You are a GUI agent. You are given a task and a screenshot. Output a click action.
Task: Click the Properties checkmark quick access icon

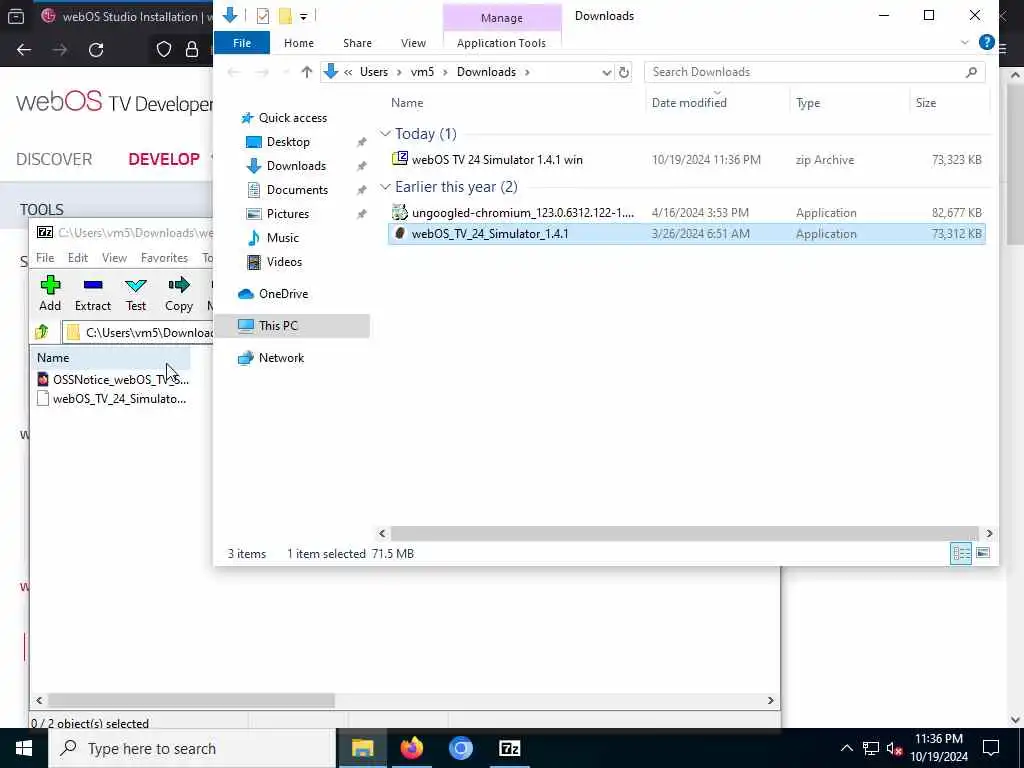click(263, 16)
